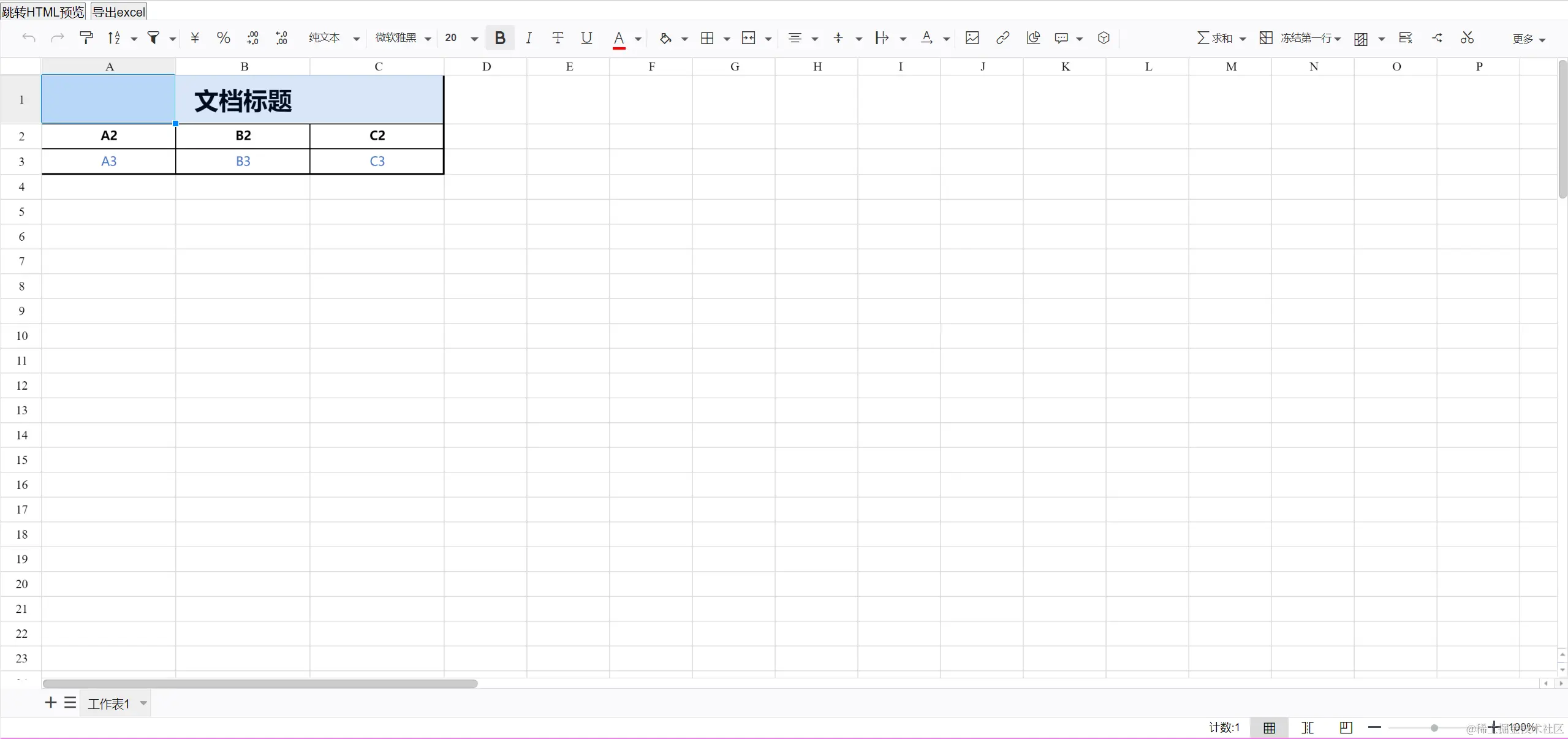Viewport: 1568px width, 739px height.
Task: Click the 跳转HTML预览 button
Action: click(42, 11)
